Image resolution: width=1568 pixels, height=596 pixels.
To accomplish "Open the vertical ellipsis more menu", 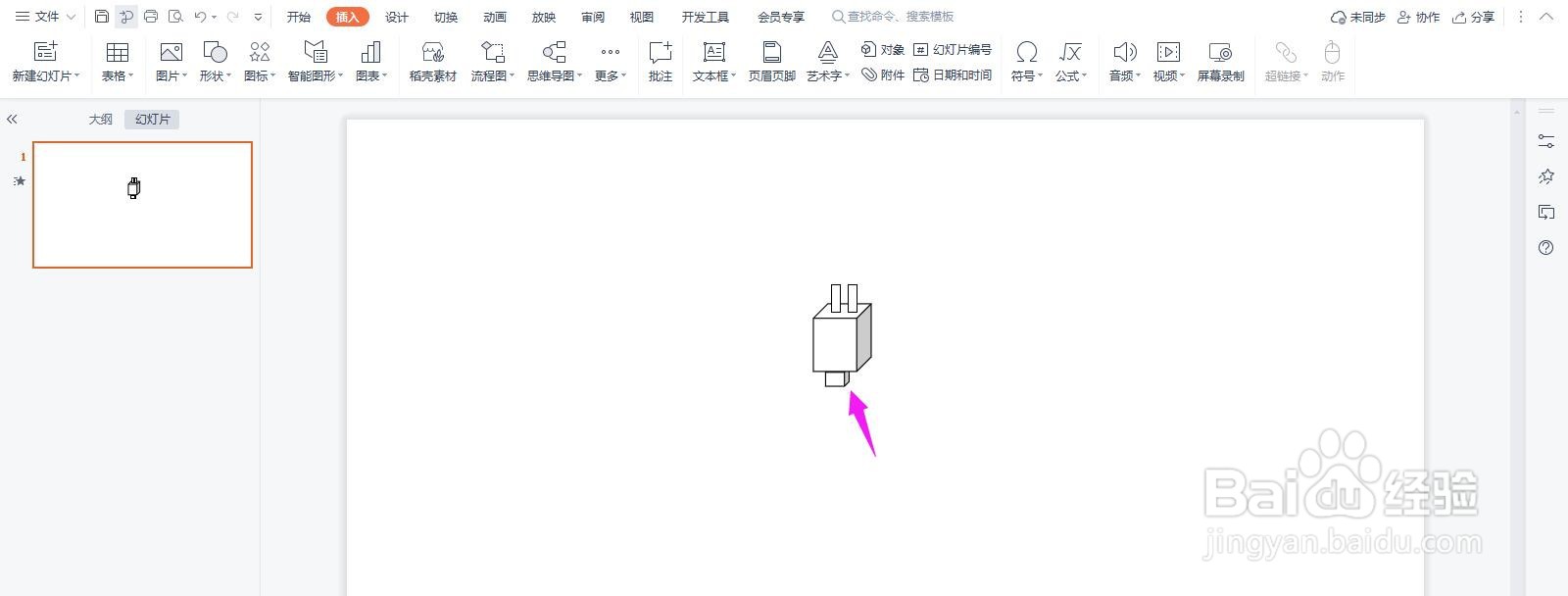I will pos(1521,17).
